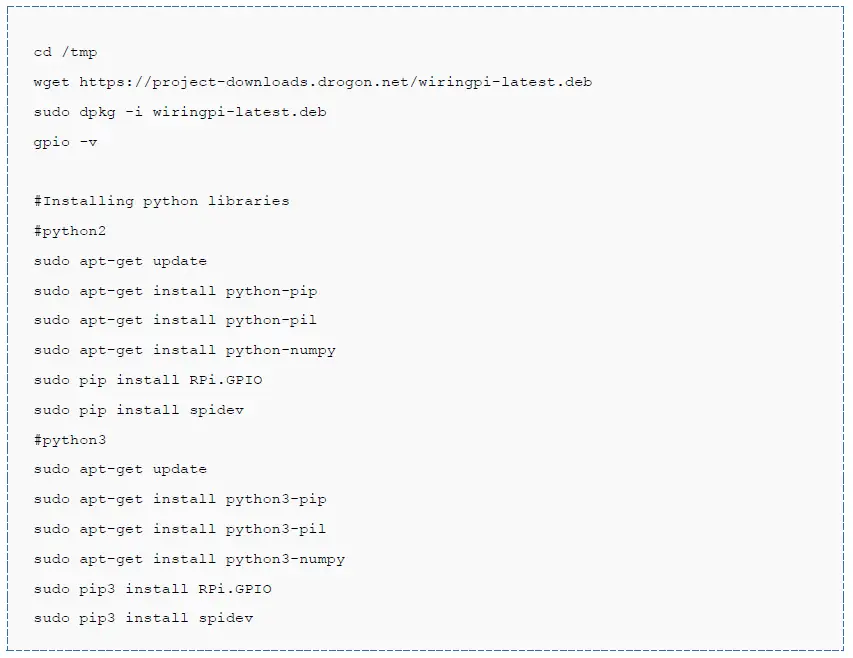Click the "sudo dpkg -i wiringpi-latest.deb" line

[x=180, y=112]
